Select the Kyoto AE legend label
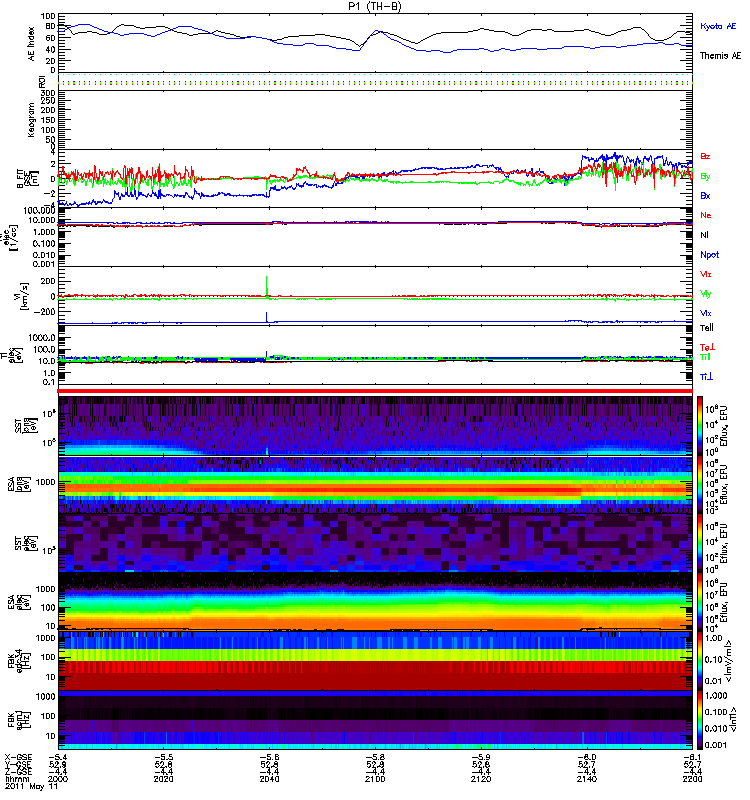Viewport: 750px width, 800px height. tap(718, 26)
